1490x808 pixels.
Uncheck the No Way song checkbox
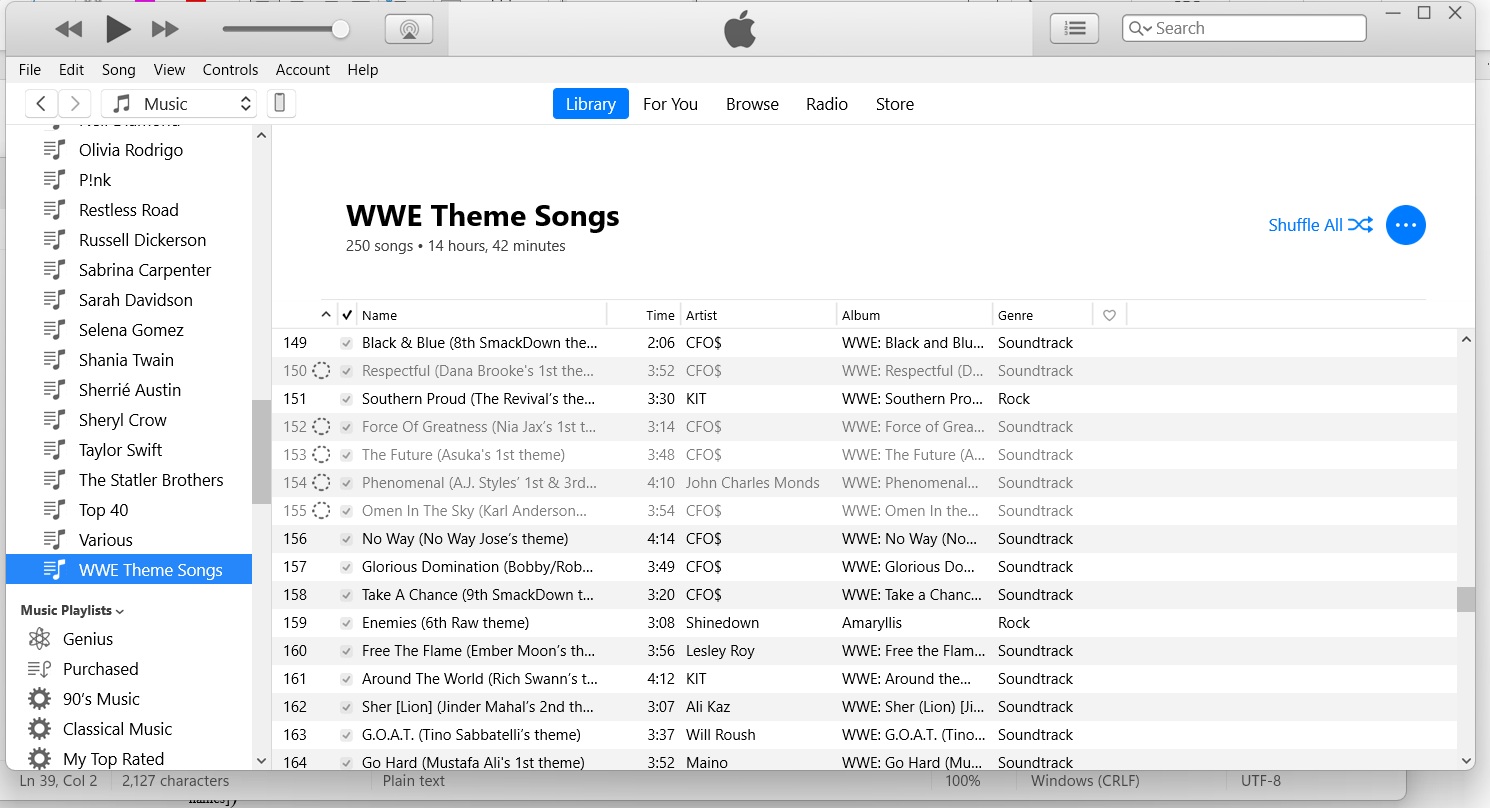tap(346, 539)
